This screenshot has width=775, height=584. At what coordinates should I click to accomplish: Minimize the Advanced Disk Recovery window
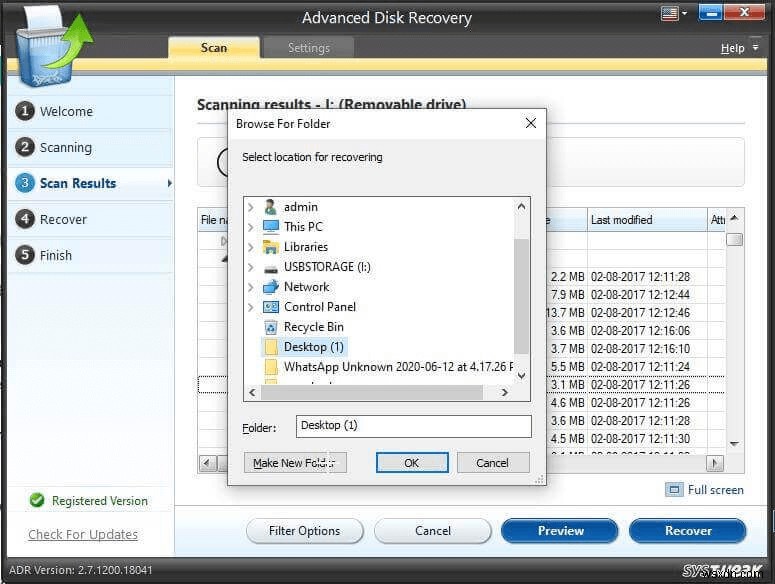point(711,13)
